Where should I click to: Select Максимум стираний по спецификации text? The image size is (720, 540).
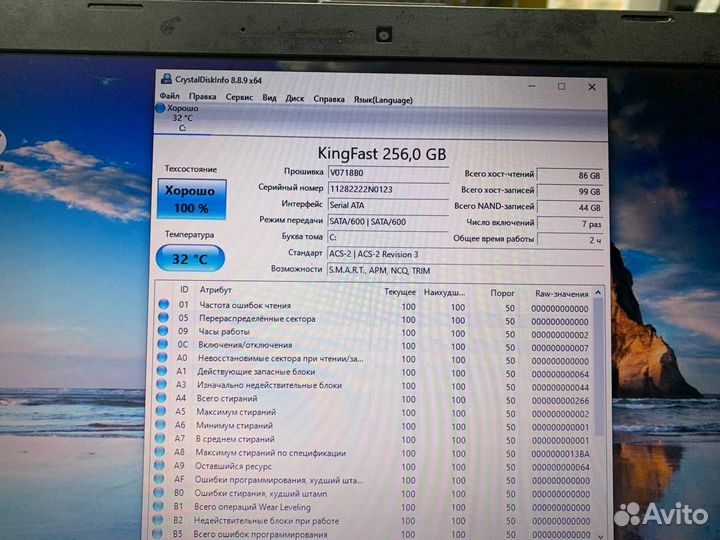[x=270, y=453]
